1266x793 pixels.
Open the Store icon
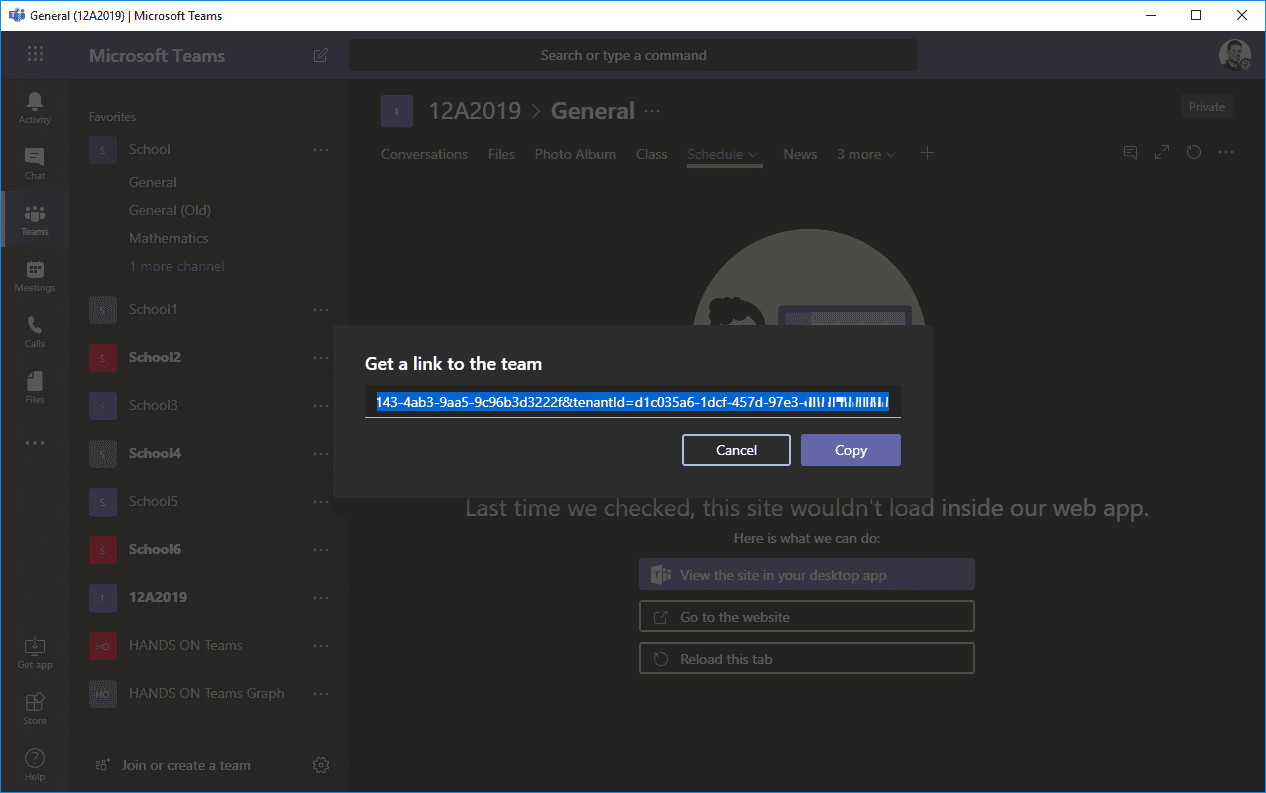click(x=35, y=708)
